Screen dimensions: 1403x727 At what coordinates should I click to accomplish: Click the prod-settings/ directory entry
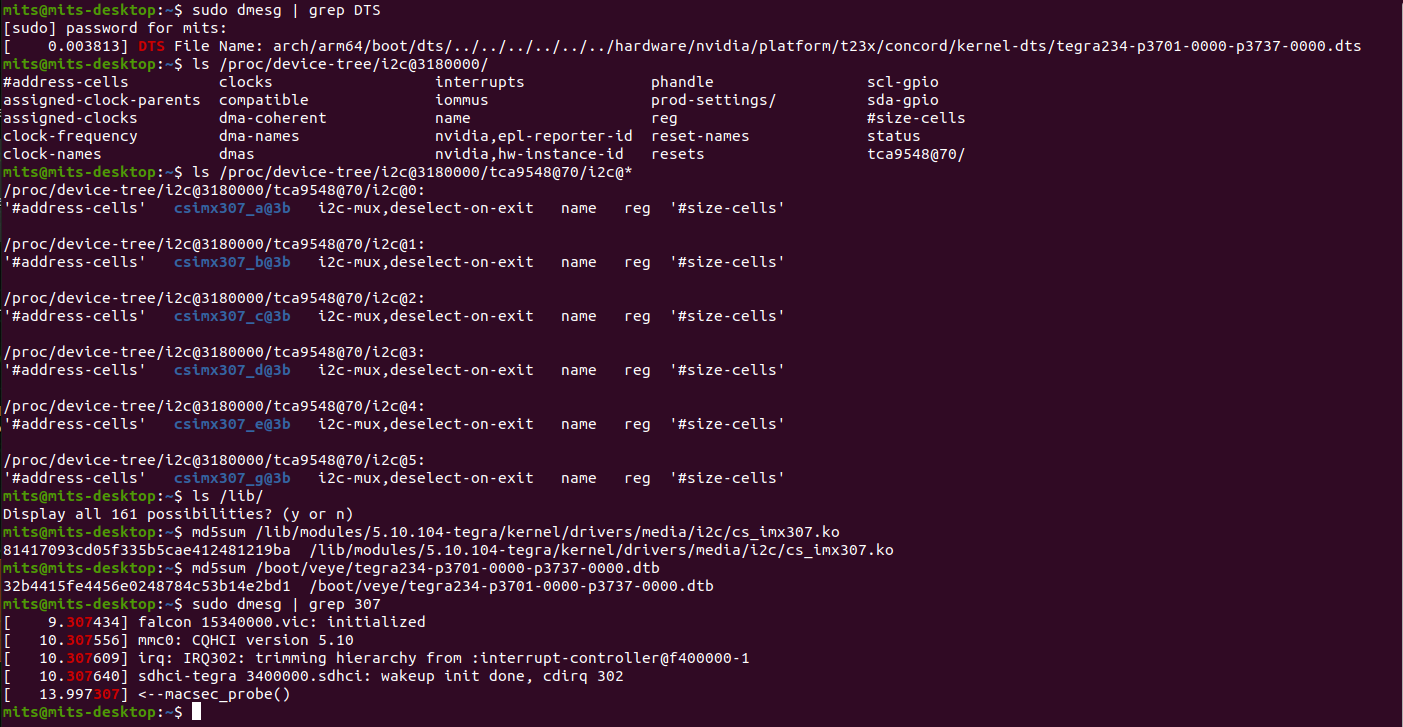pos(713,100)
